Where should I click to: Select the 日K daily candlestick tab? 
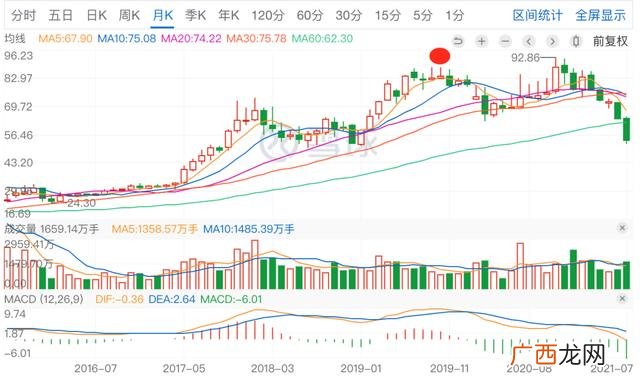[x=96, y=16]
